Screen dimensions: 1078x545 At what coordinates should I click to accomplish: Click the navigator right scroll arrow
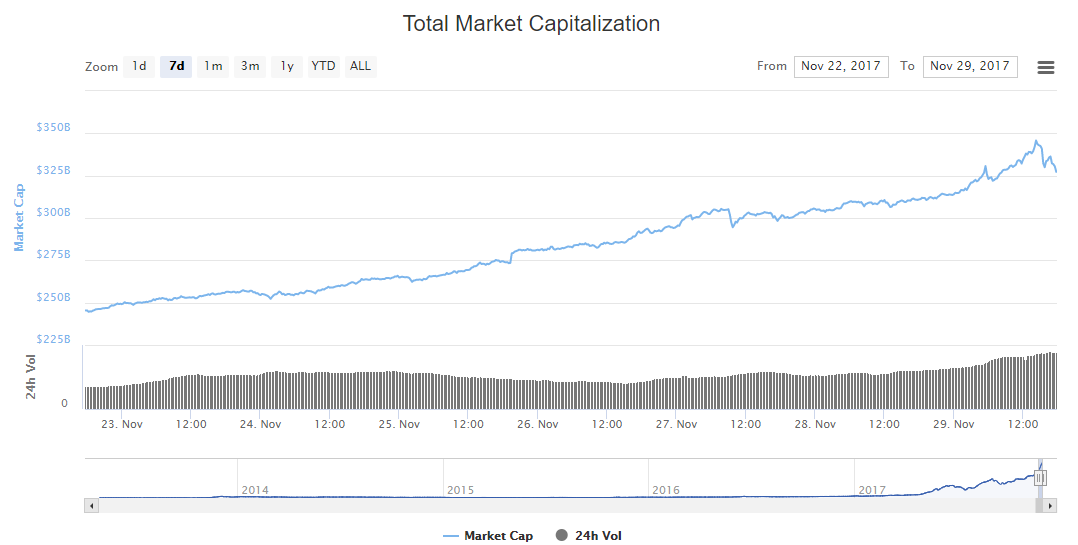point(1050,506)
